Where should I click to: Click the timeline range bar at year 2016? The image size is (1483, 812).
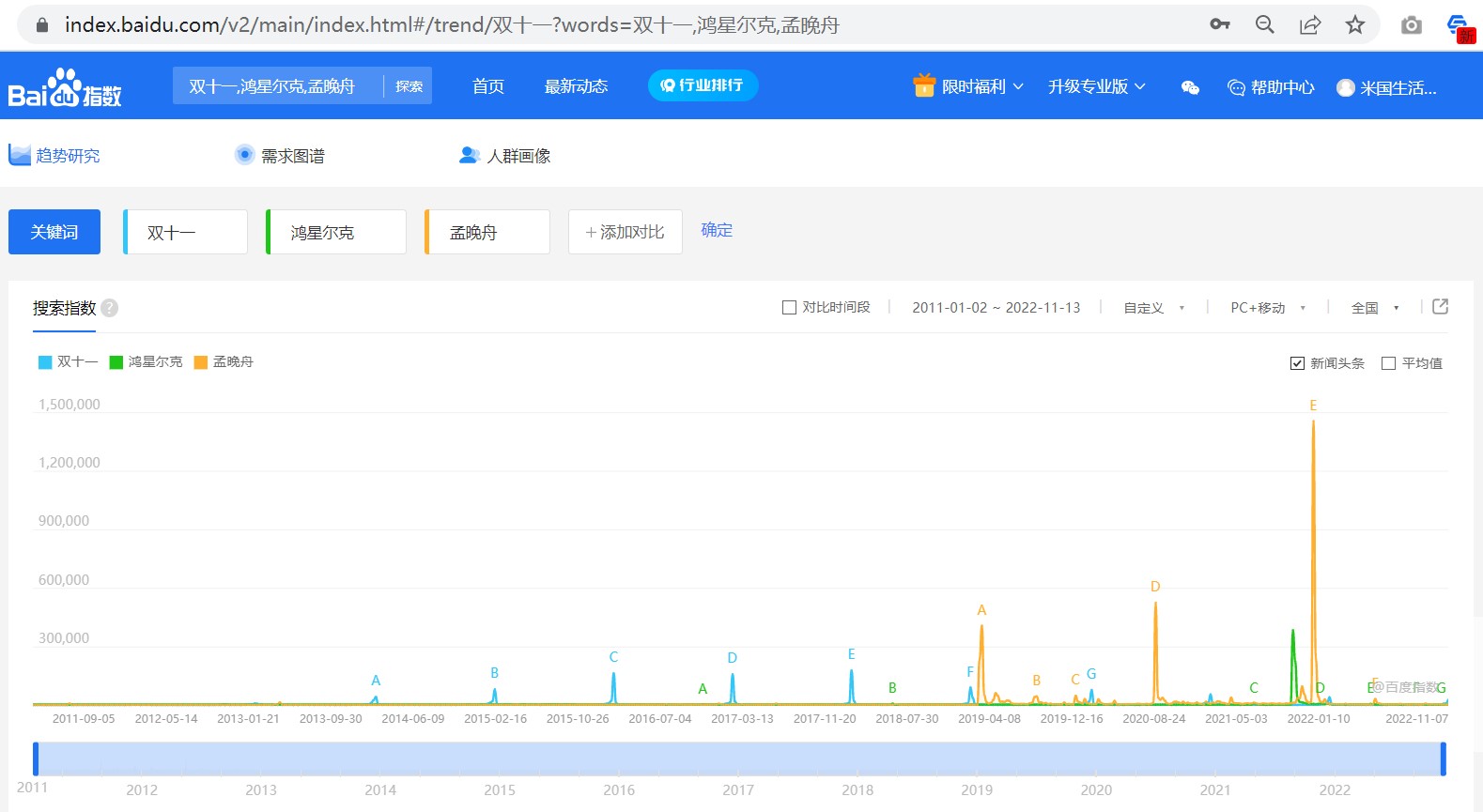point(619,758)
